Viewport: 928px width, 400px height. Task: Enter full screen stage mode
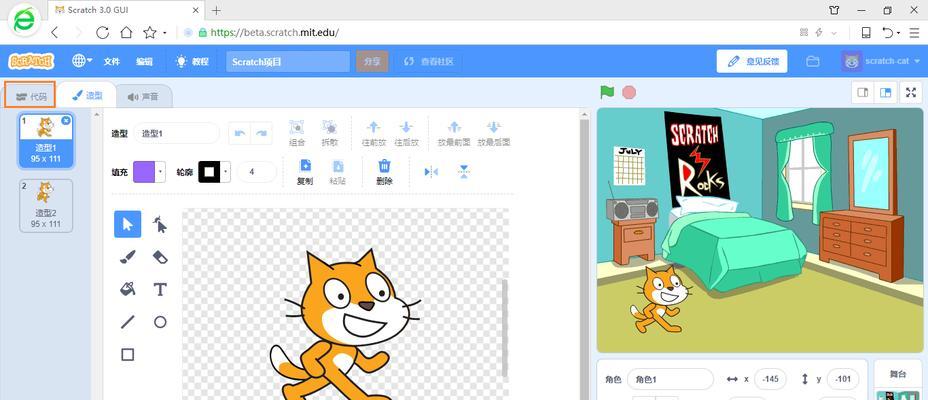click(x=911, y=92)
